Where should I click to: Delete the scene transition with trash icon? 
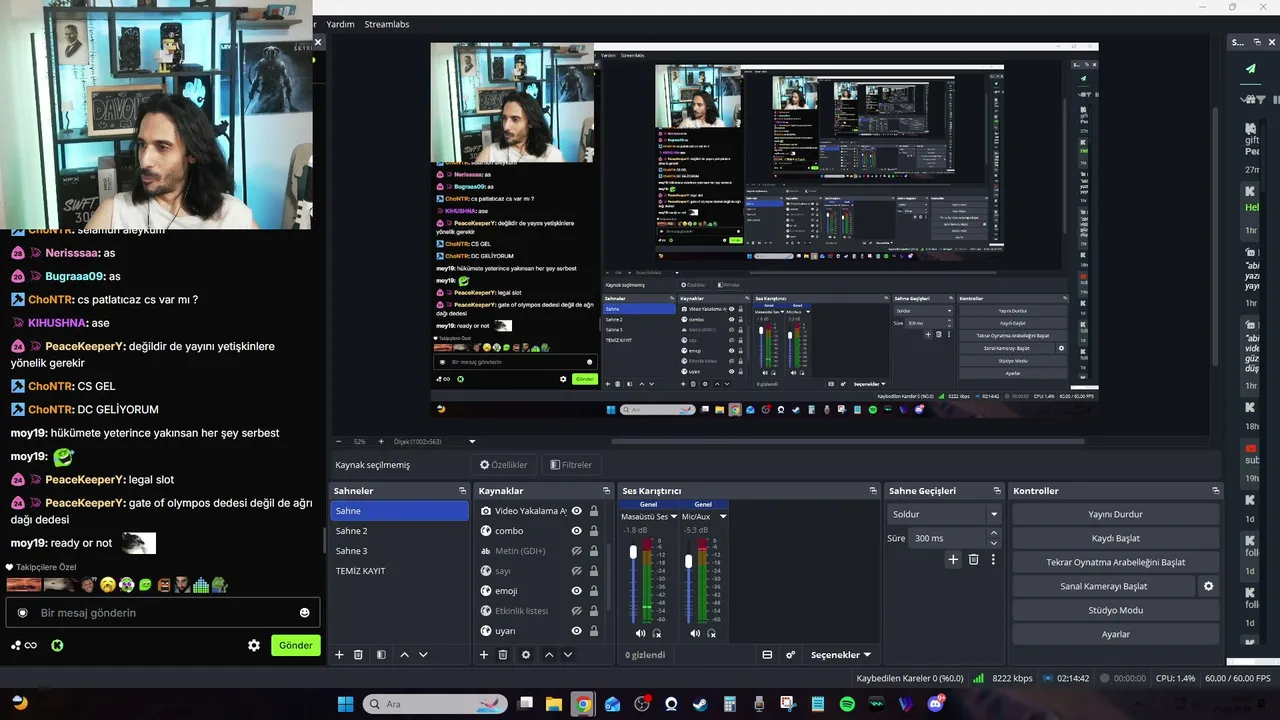pyautogui.click(x=973, y=560)
